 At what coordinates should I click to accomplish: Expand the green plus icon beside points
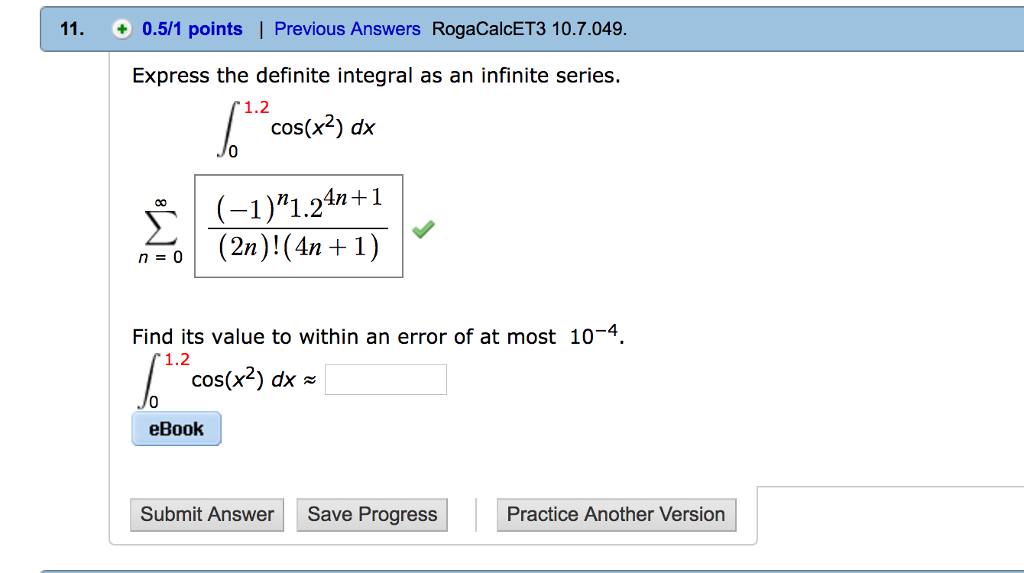point(122,29)
